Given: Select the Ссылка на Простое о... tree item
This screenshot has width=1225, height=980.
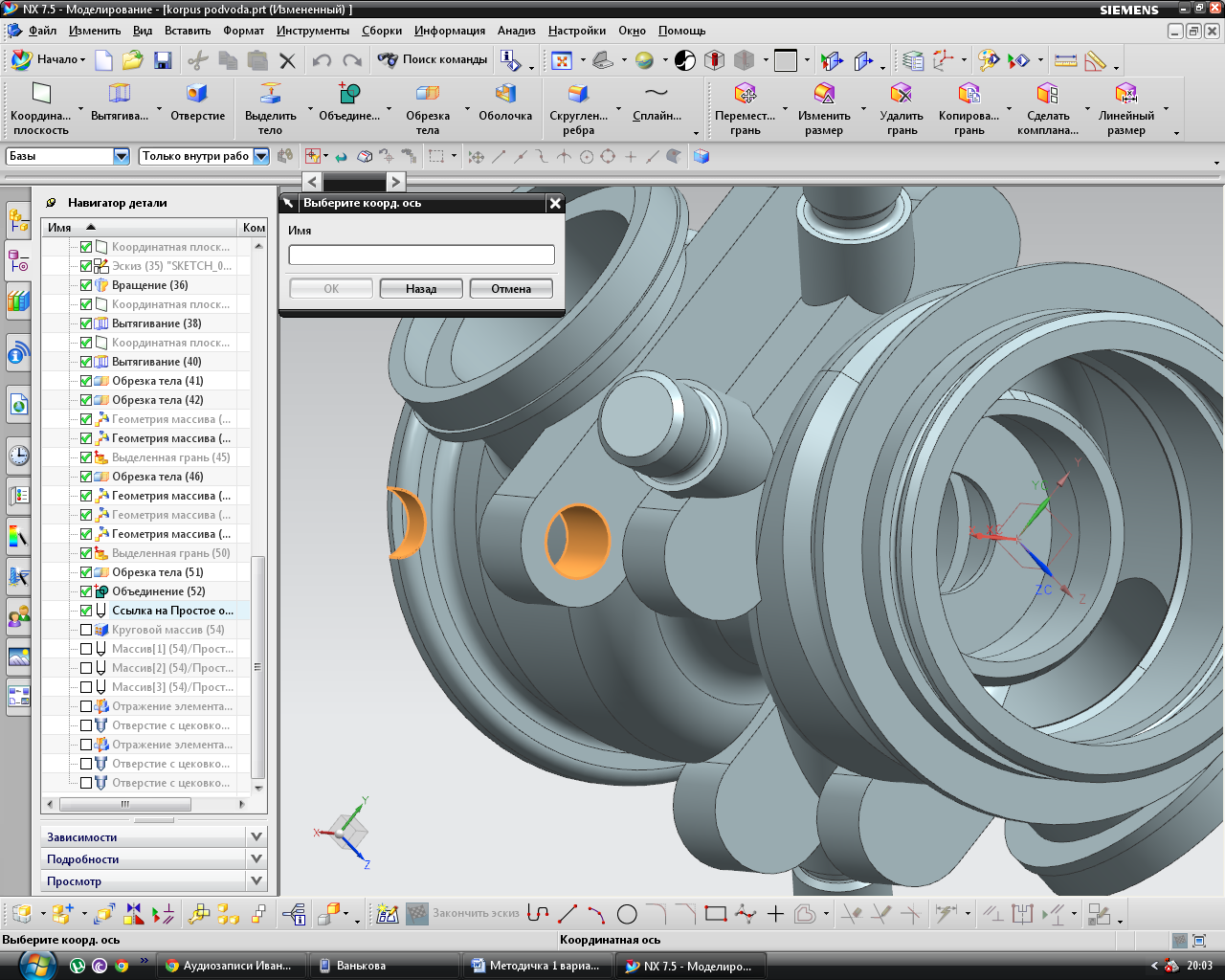Looking at the screenshot, I should point(172,611).
